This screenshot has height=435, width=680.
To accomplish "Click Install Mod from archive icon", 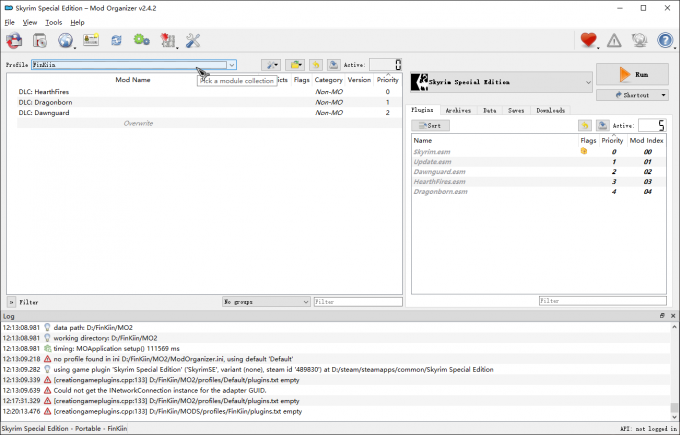I will [x=40, y=41].
